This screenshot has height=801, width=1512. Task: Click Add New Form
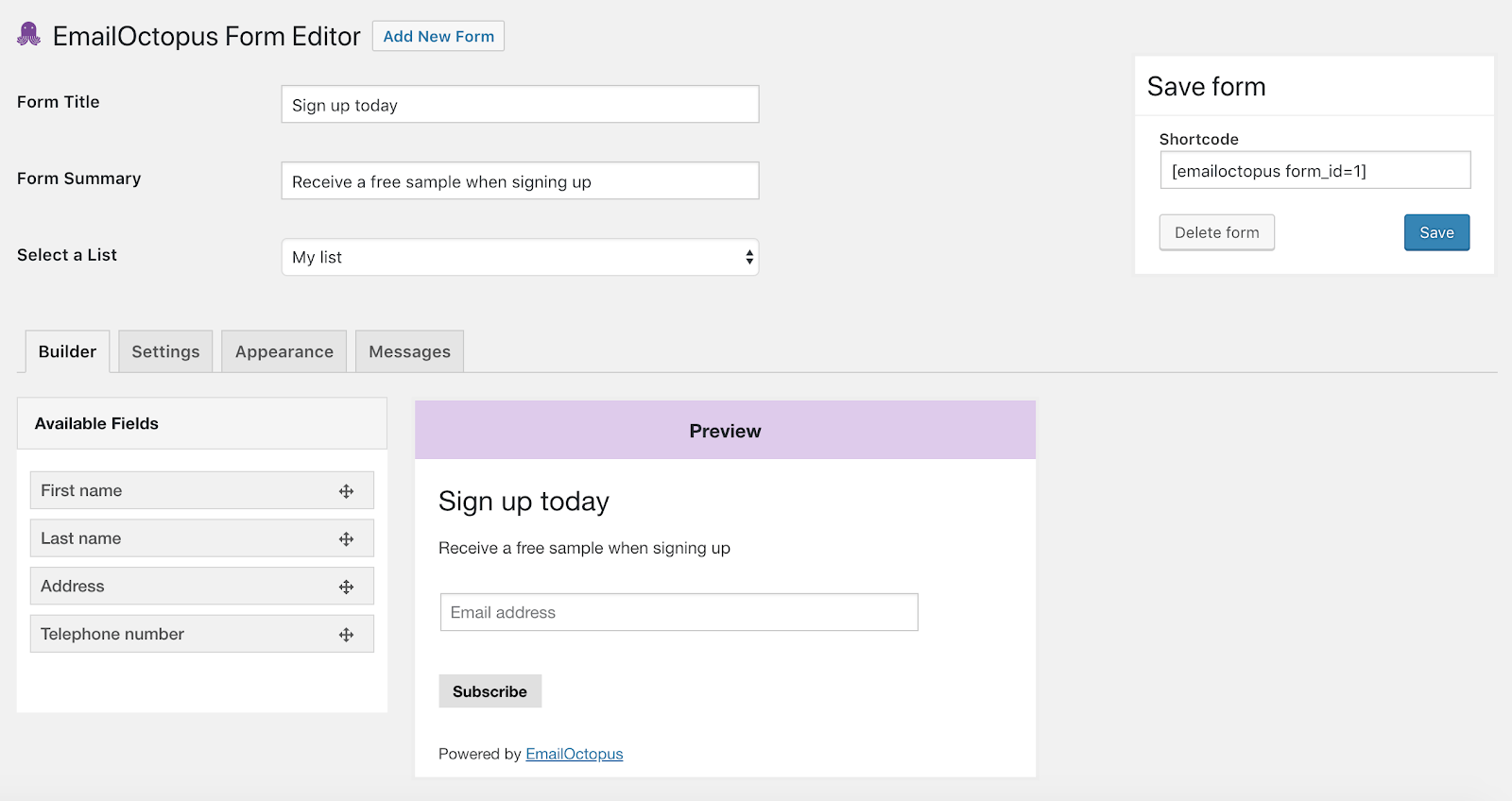click(x=438, y=35)
